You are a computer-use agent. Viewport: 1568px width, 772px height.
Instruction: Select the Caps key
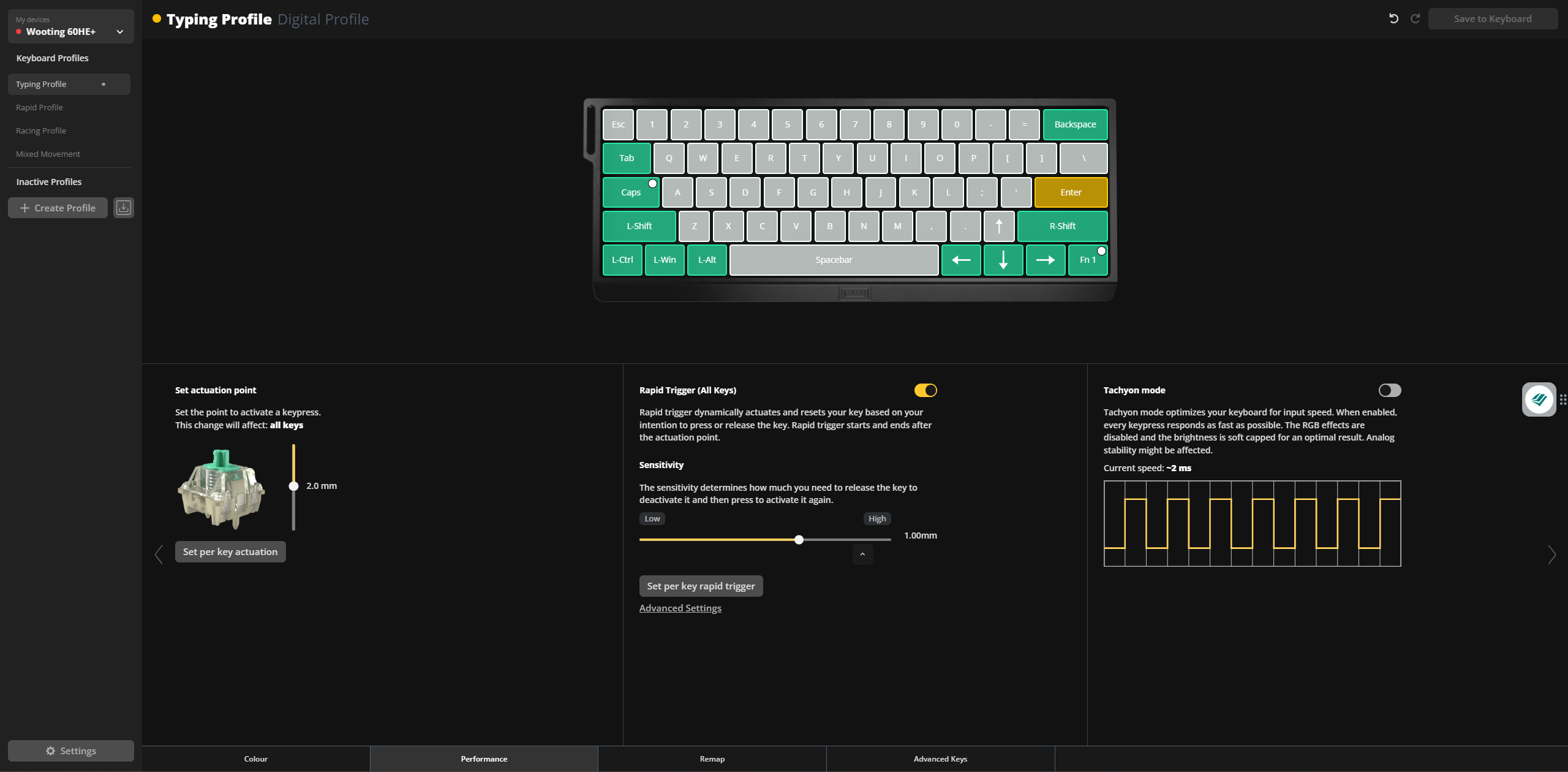pos(631,192)
